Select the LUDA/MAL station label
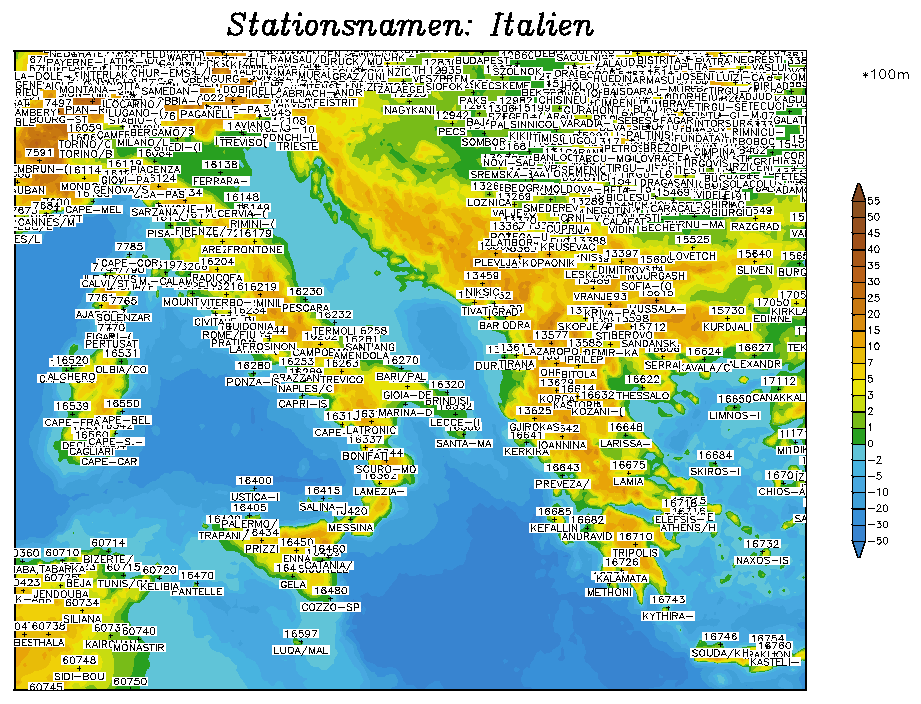 point(300,650)
